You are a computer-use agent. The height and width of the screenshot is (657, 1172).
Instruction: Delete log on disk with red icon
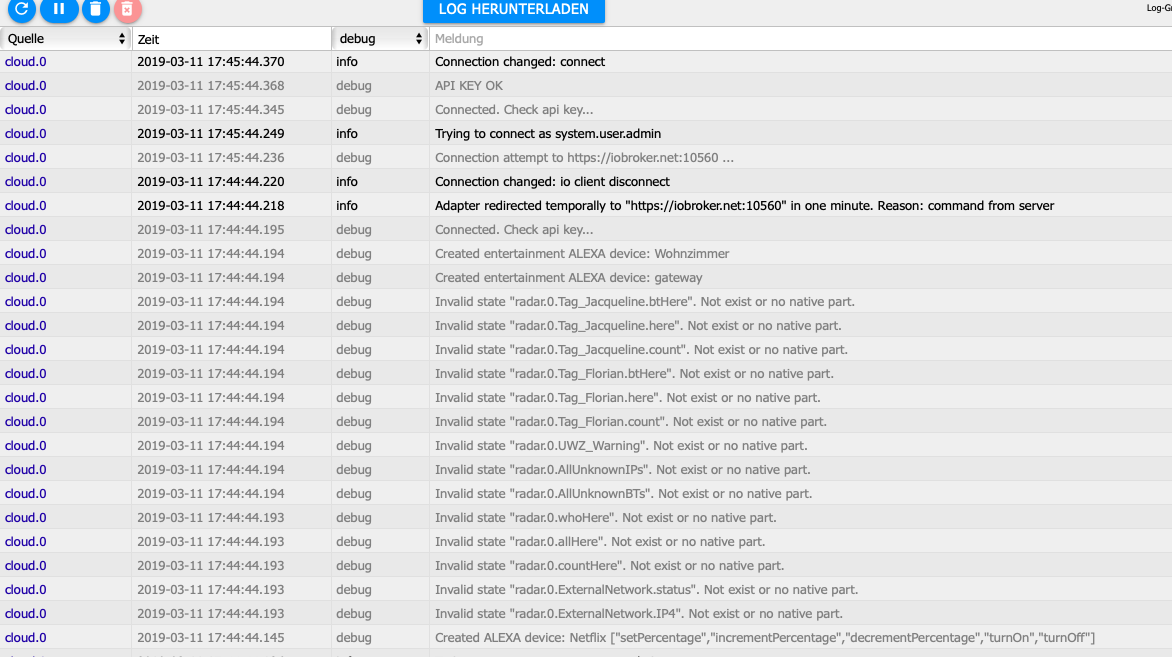(127, 9)
